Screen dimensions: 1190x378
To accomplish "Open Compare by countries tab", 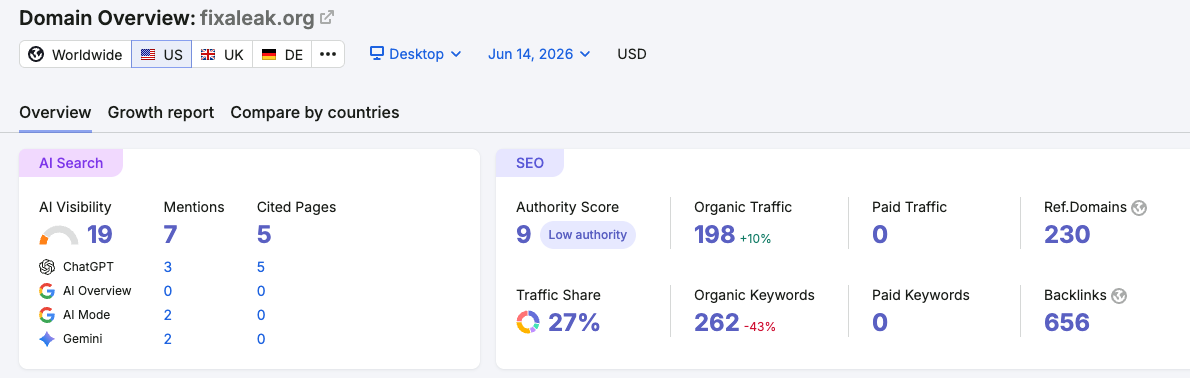I will 315,112.
